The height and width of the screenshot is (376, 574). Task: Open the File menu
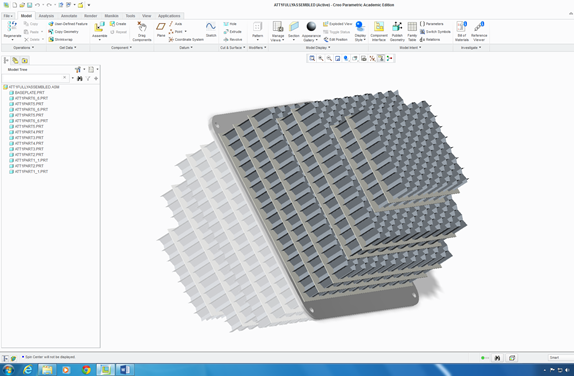pyautogui.click(x=8, y=16)
